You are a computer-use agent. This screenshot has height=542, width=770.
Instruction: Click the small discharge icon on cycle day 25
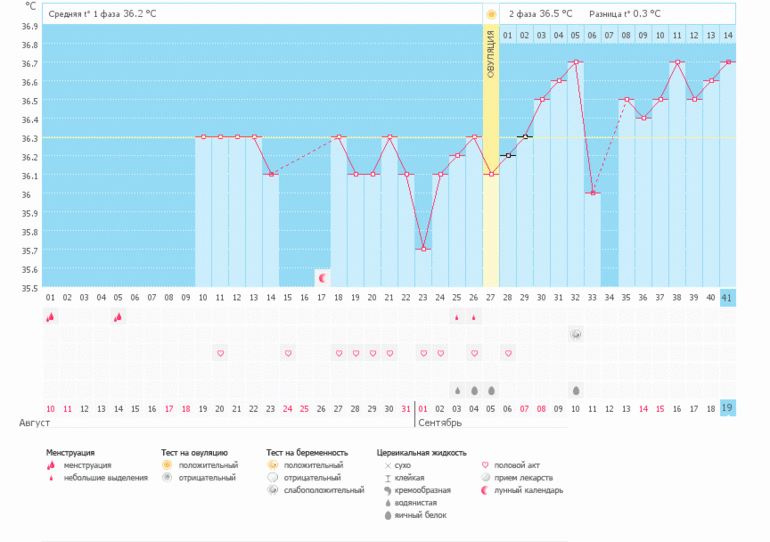pos(457,317)
